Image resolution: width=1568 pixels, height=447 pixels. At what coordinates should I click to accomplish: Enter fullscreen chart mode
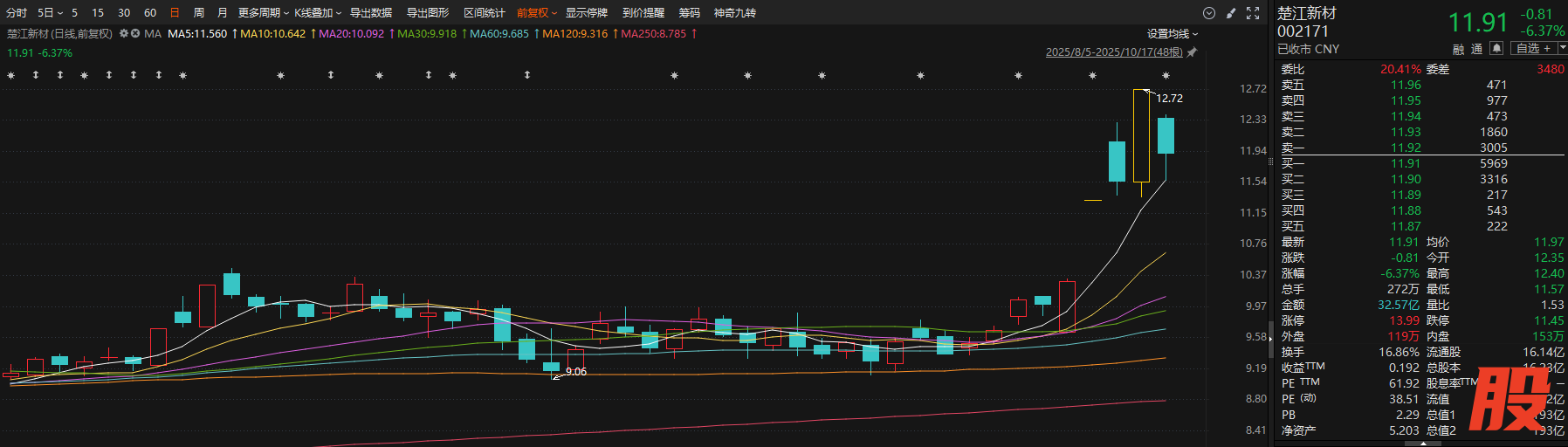tap(1253, 13)
